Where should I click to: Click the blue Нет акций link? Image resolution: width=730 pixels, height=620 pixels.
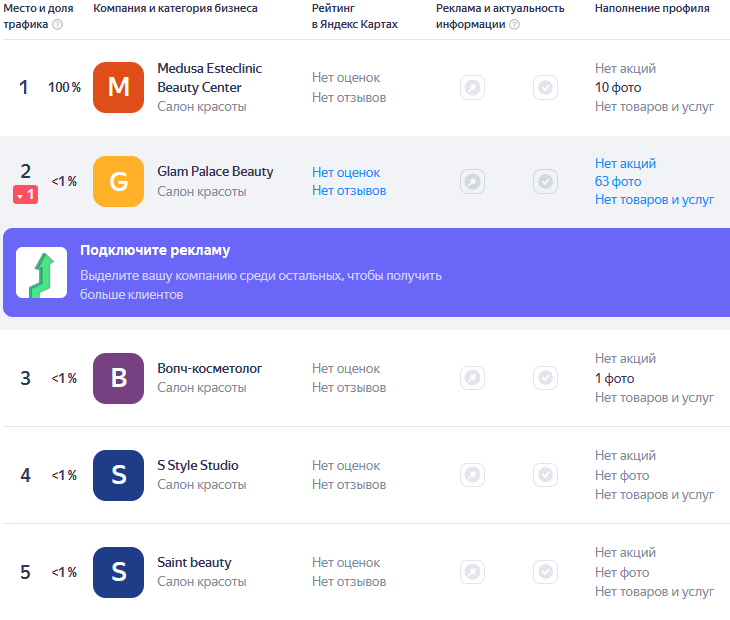(625, 163)
